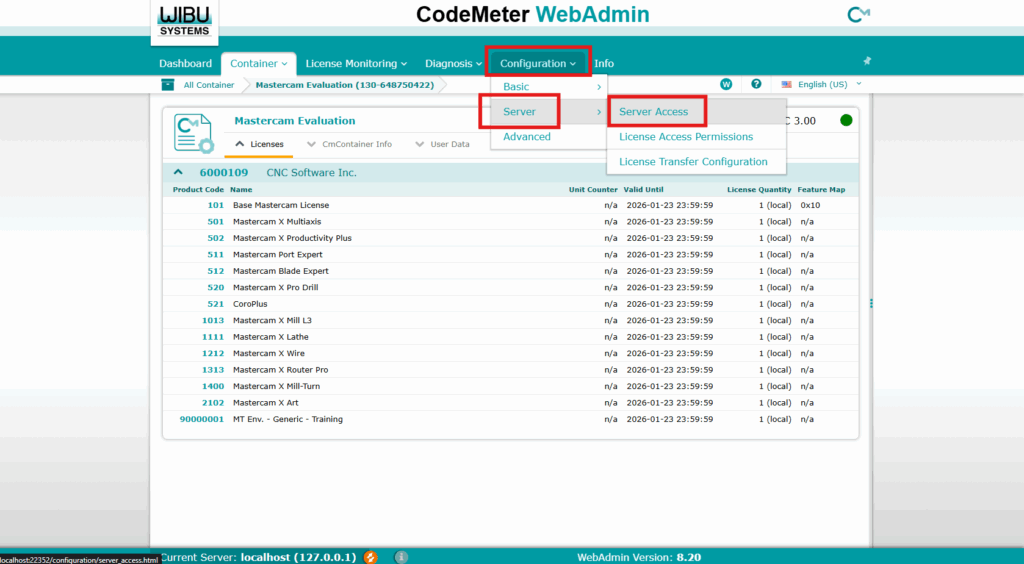This screenshot has width=1024, height=564.
Task: Open the help question mark icon
Action: click(756, 84)
